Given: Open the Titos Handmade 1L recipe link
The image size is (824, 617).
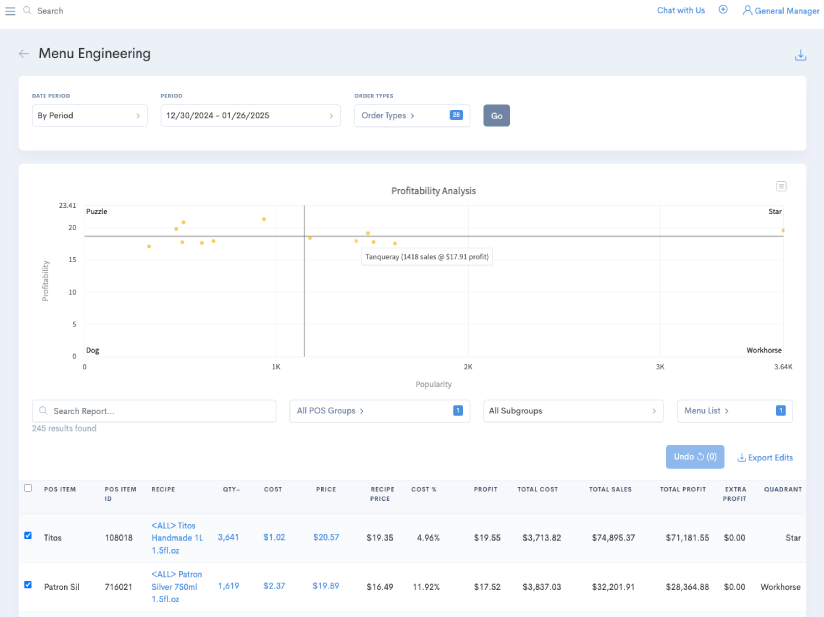Looking at the screenshot, I should [177, 538].
